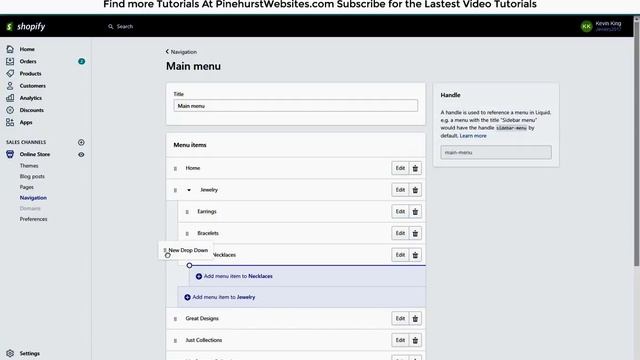Grab the Bracelets row drag handle

click(187, 233)
